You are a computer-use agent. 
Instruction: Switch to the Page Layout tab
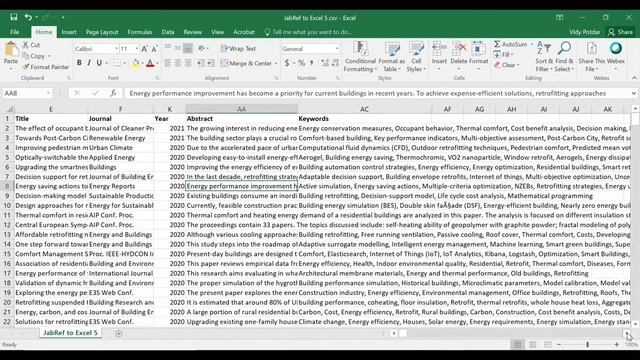[x=102, y=32]
